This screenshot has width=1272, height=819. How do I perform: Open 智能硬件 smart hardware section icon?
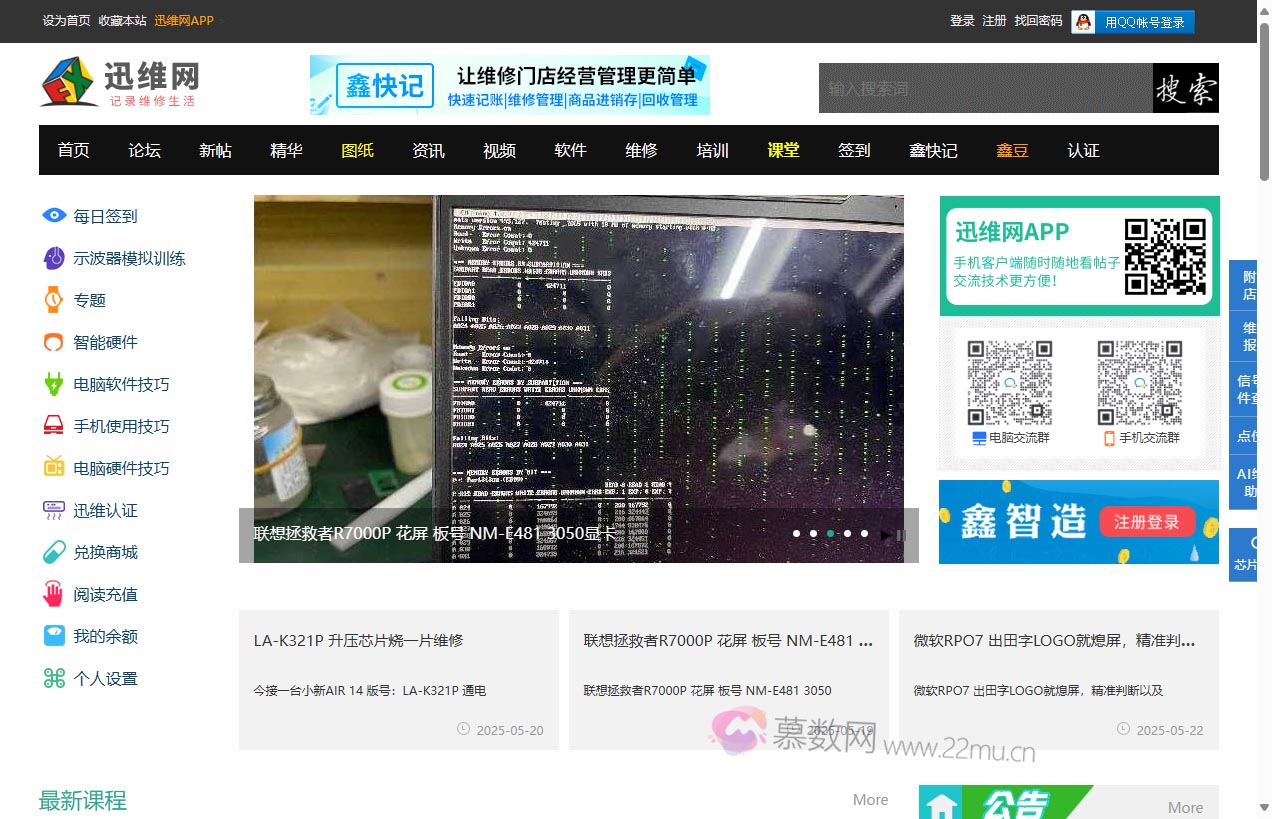pos(54,341)
